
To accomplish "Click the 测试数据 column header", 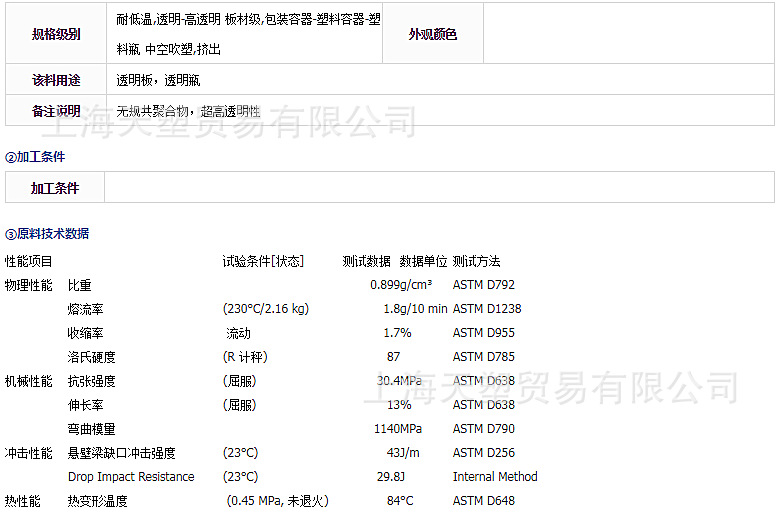I will [x=366, y=261].
